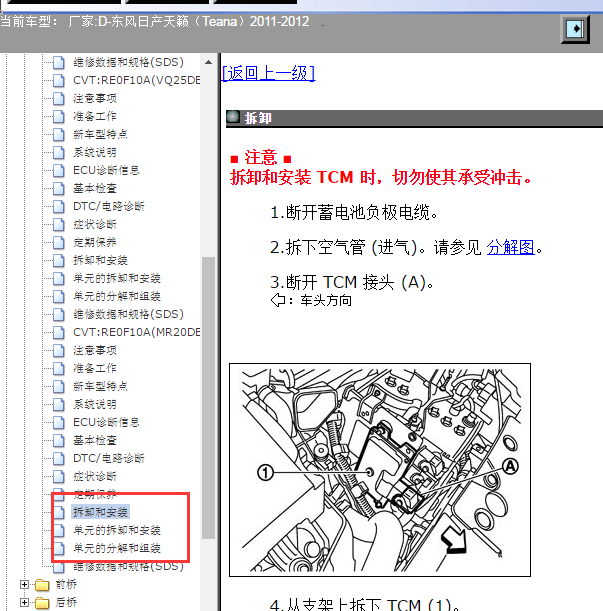The height and width of the screenshot is (611, 603).
Task: Click the round icon beside the 拆卸 heading
Action: coord(233,117)
